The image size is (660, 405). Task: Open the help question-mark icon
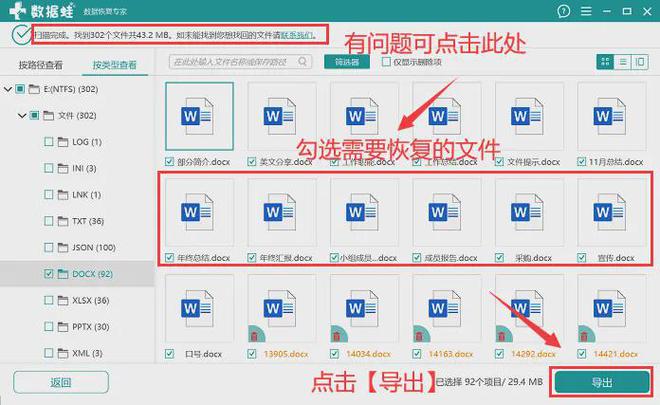563,11
